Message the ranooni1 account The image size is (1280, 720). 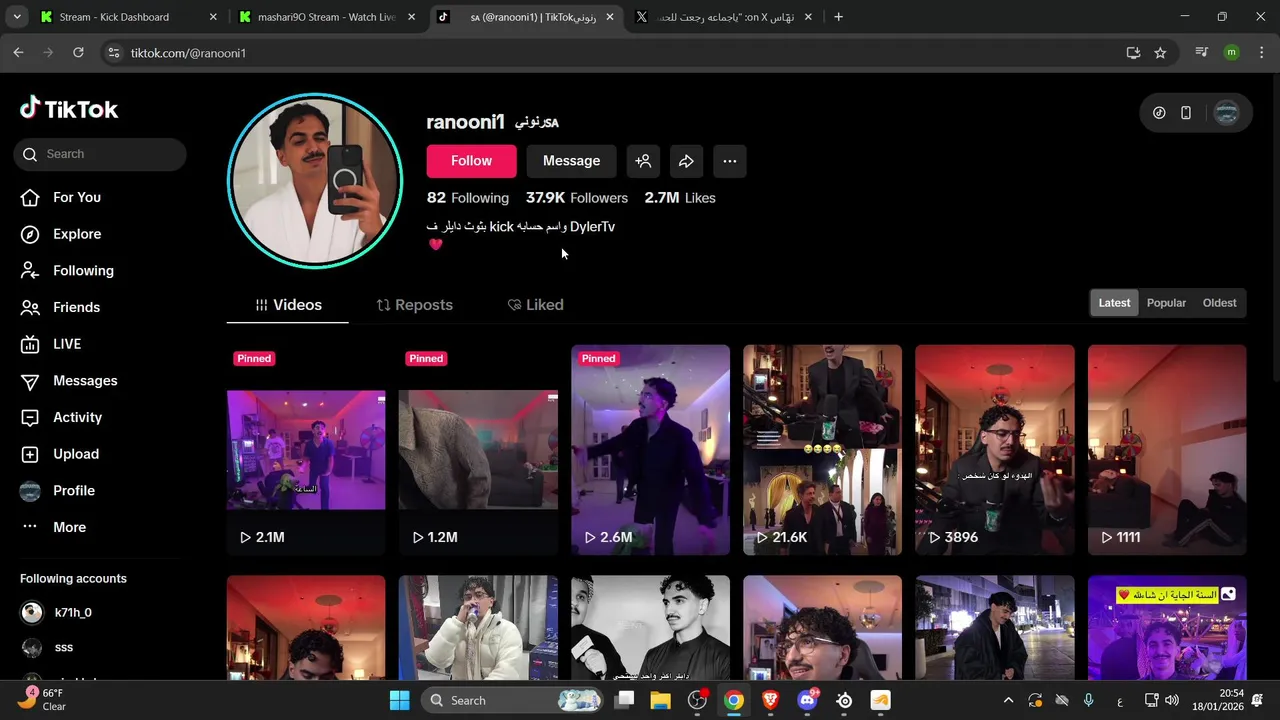tap(571, 161)
